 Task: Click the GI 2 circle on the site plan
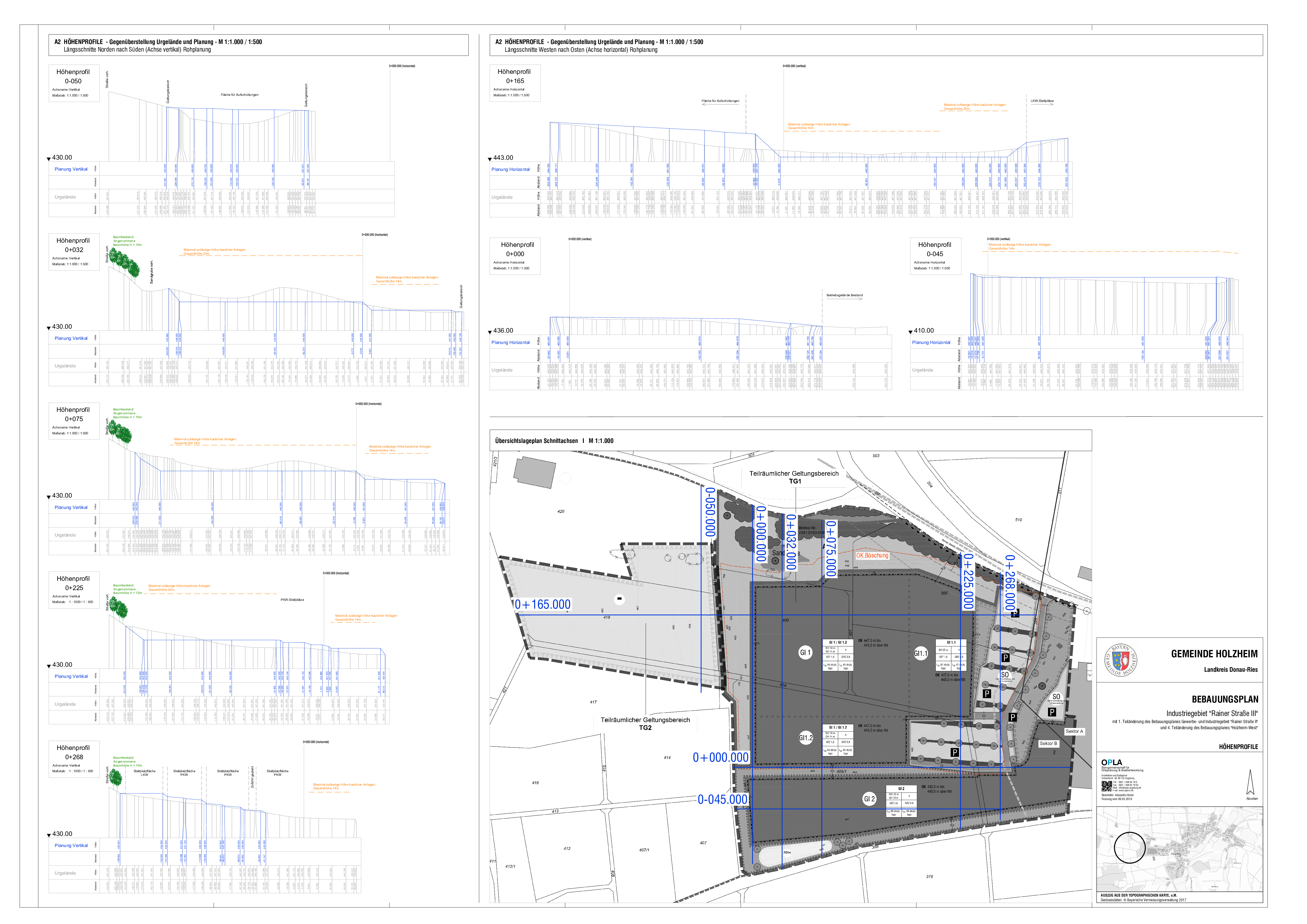click(869, 799)
